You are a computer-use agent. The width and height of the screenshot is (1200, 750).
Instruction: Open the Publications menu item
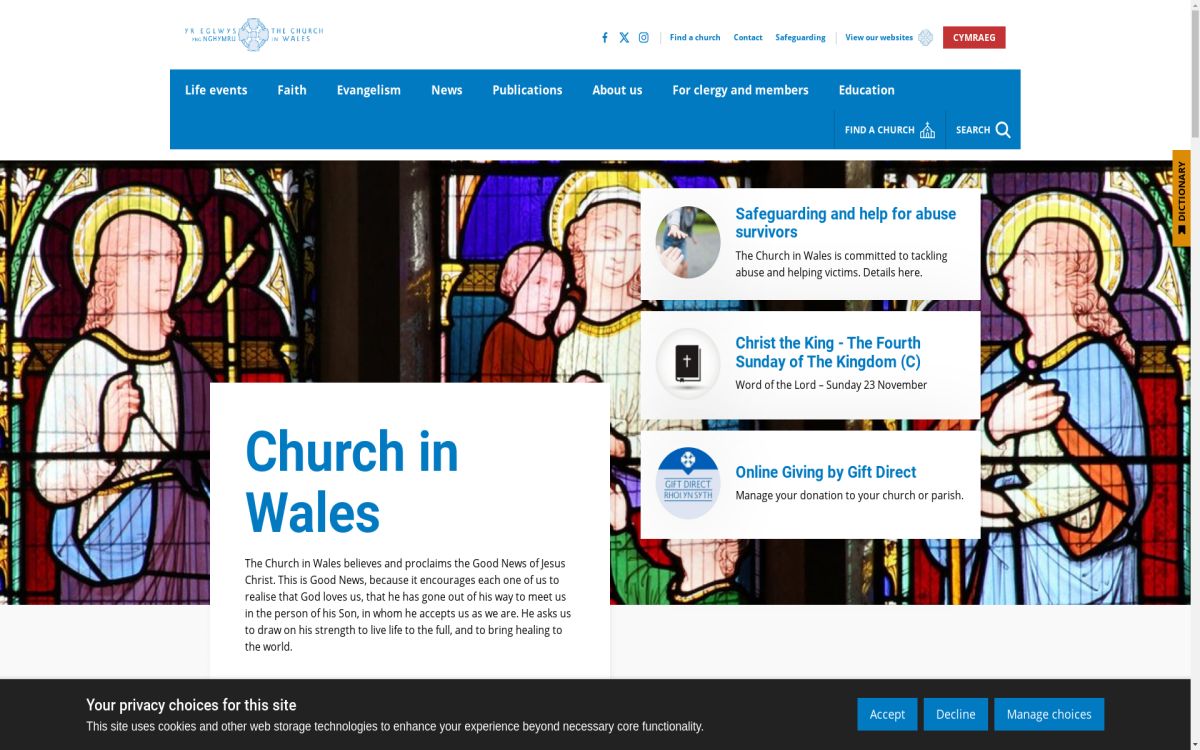(527, 90)
